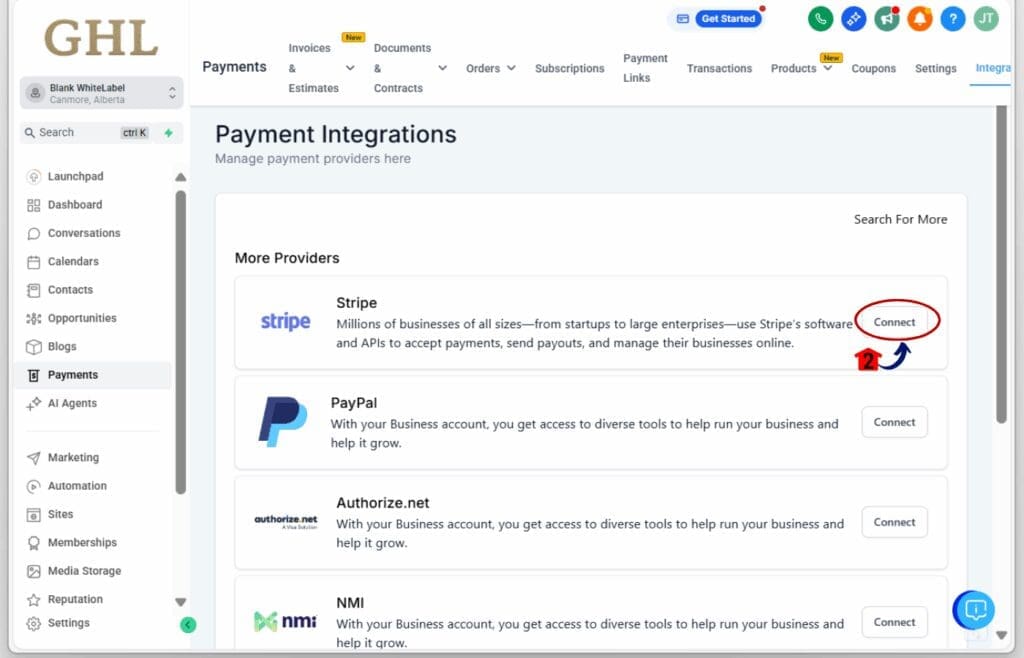Viewport: 1024px width, 658px height.
Task: Collapse sidebar with green arrow button
Action: [188, 625]
